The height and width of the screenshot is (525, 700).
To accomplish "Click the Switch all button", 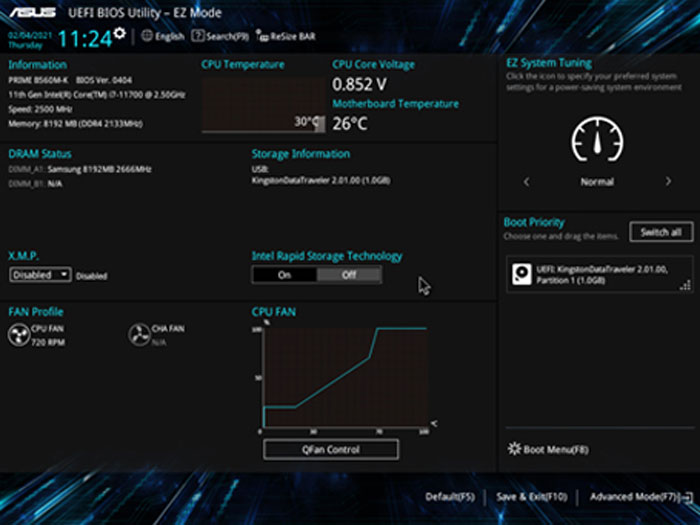I will pyautogui.click(x=661, y=232).
